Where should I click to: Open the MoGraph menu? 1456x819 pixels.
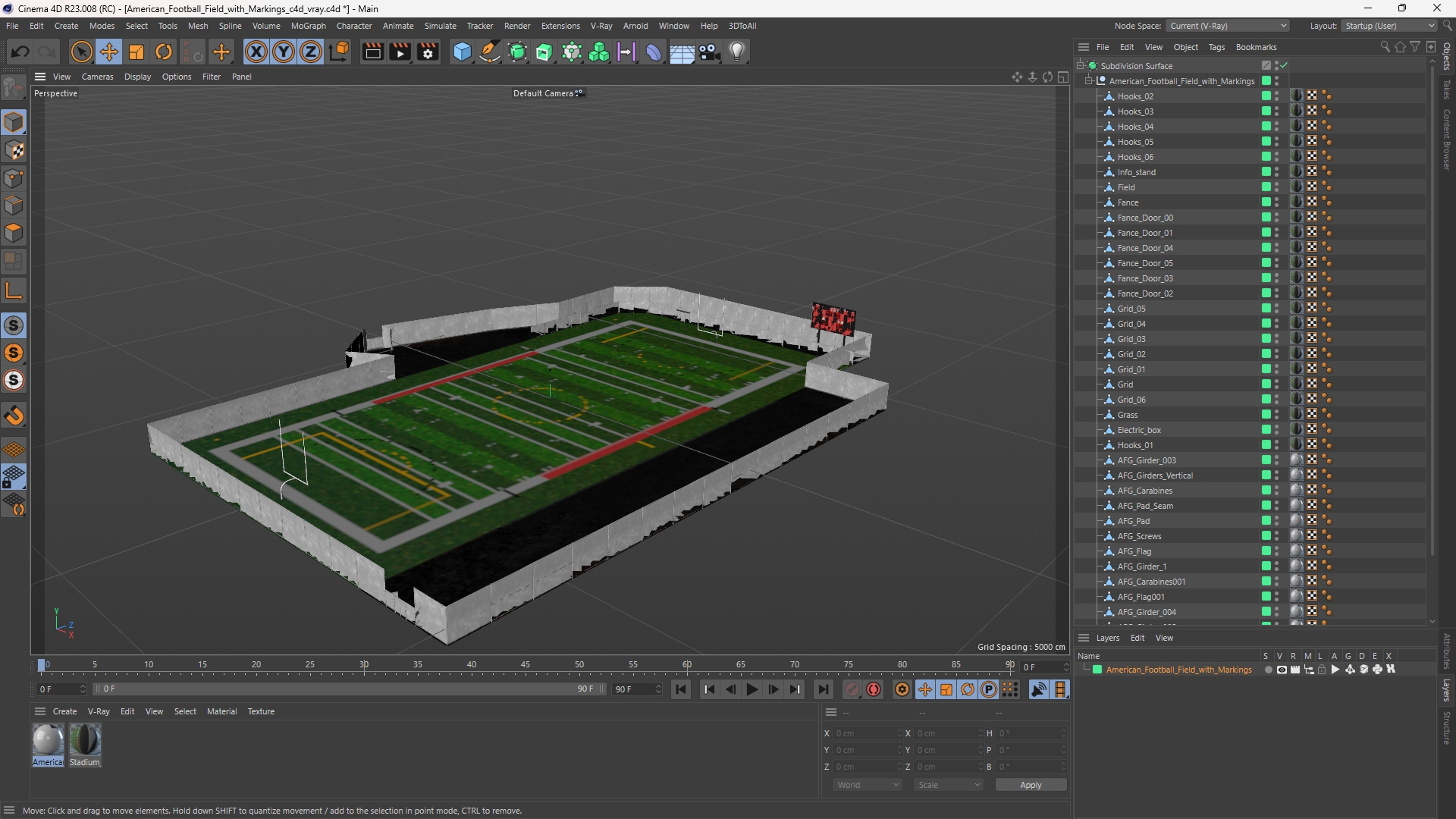coord(308,26)
